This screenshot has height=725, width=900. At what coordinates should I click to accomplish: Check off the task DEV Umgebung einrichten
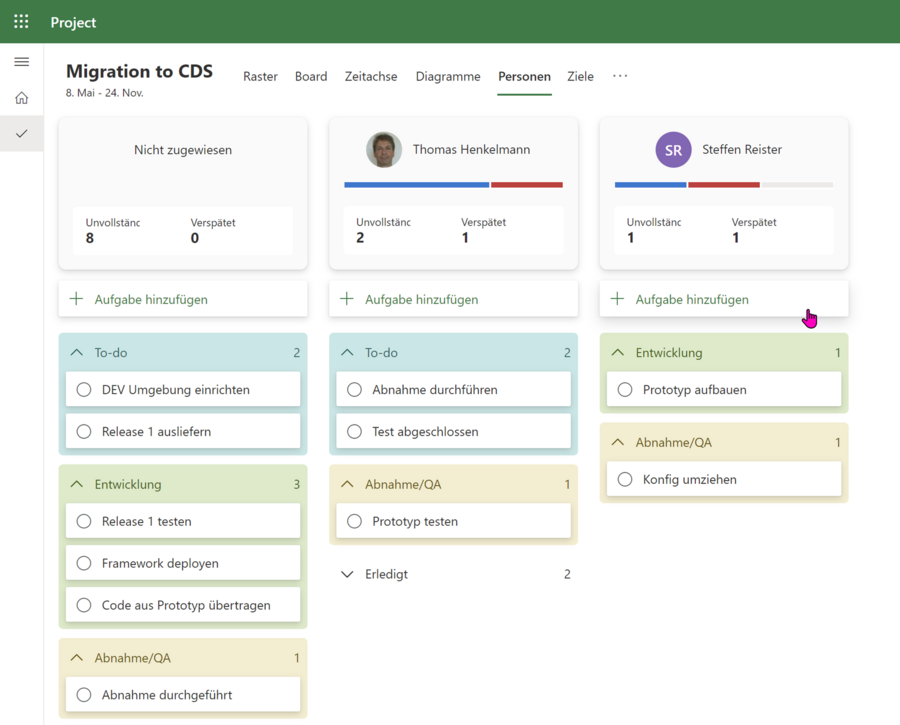point(84,390)
